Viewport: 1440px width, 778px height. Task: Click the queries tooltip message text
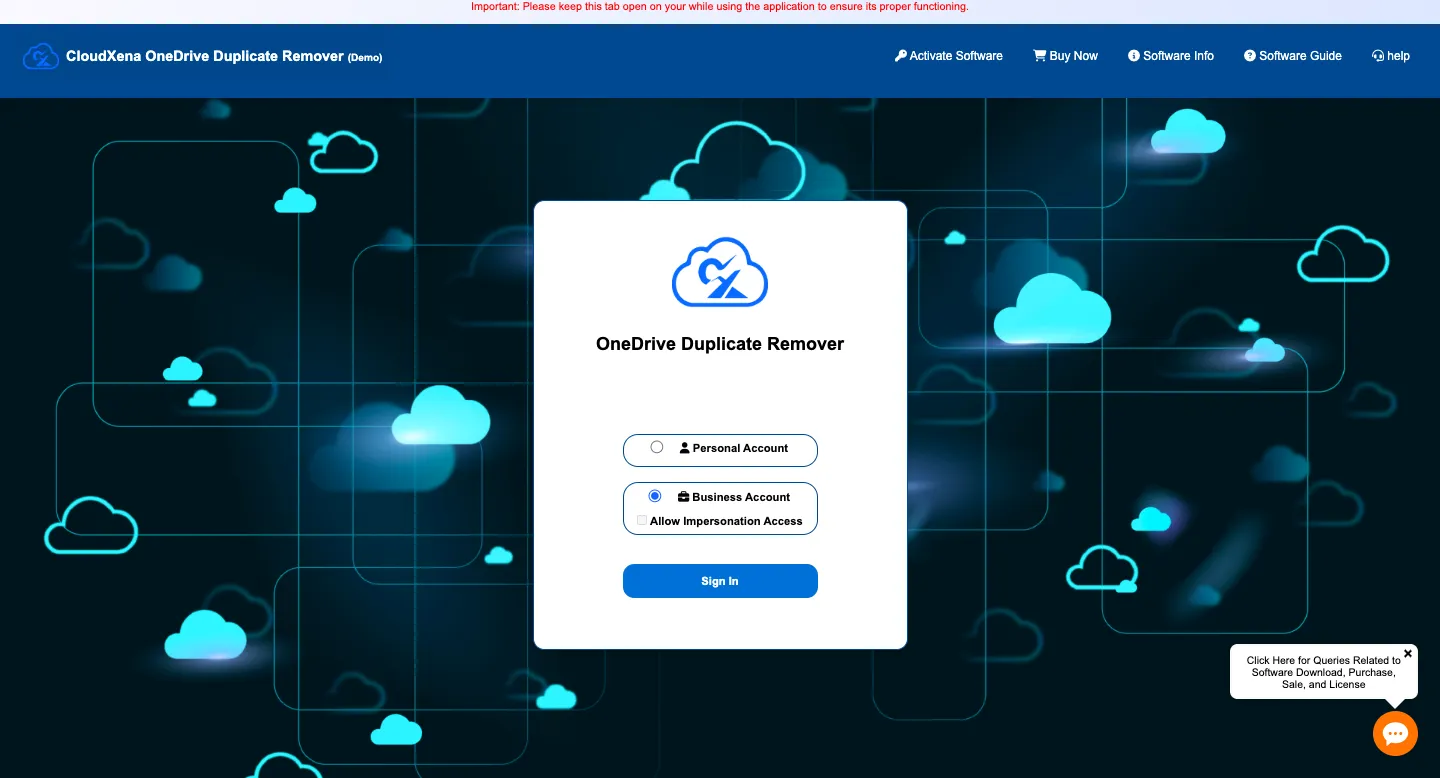(x=1323, y=672)
